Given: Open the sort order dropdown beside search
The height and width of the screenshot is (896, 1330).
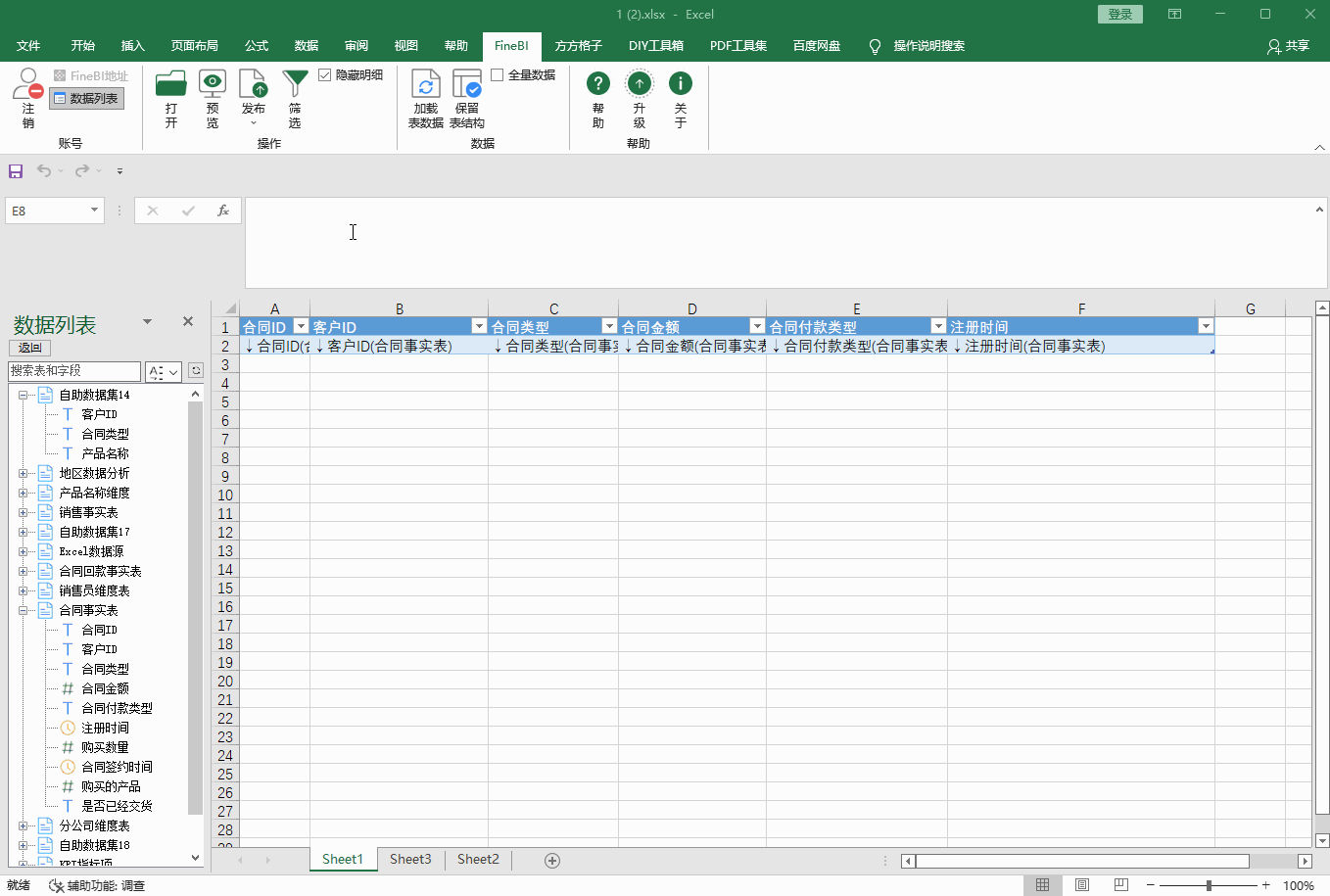Looking at the screenshot, I should [x=165, y=372].
